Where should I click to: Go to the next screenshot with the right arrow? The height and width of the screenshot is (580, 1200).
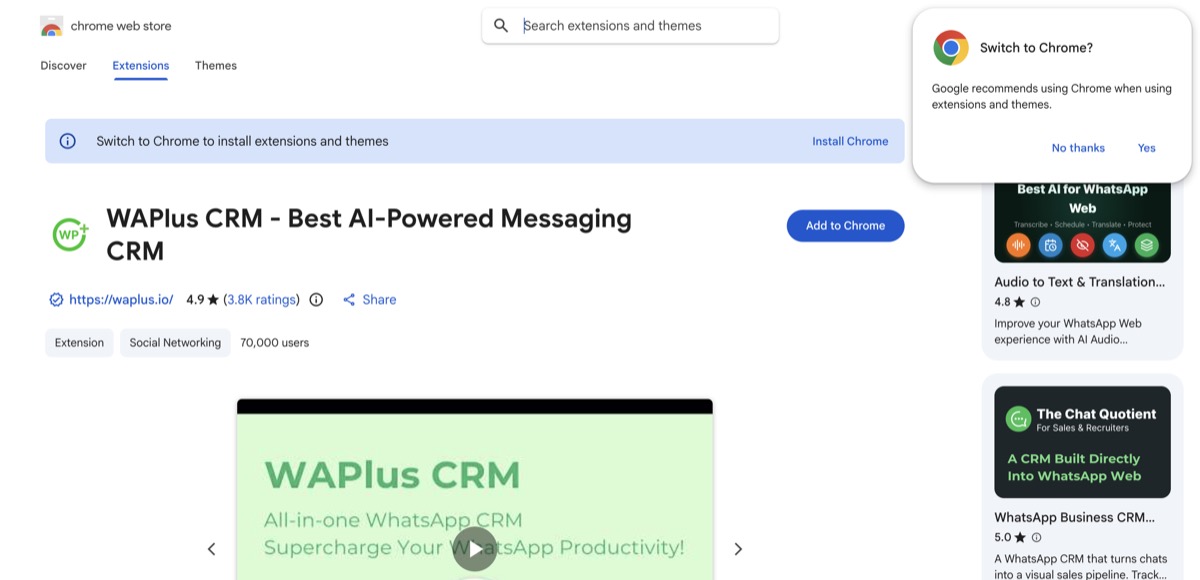pos(738,549)
